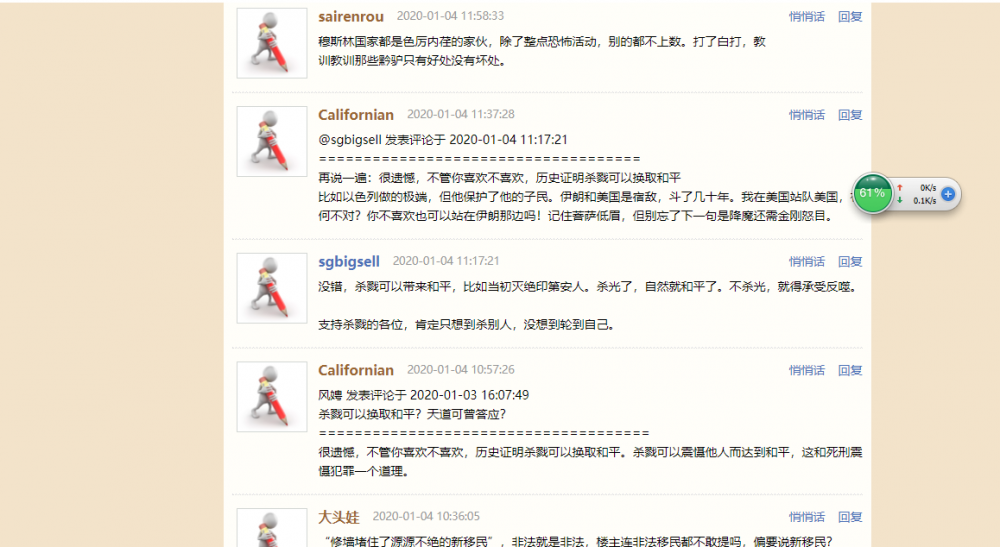Open avatar of Californian's 11:37:28 comment
Image resolution: width=1000 pixels, height=547 pixels.
(272, 142)
